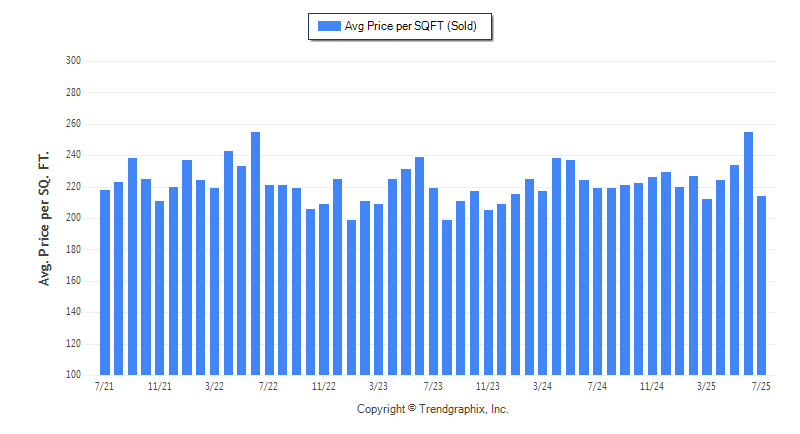Click the bar above the 3/25 label
800x434 pixels.
[707, 287]
